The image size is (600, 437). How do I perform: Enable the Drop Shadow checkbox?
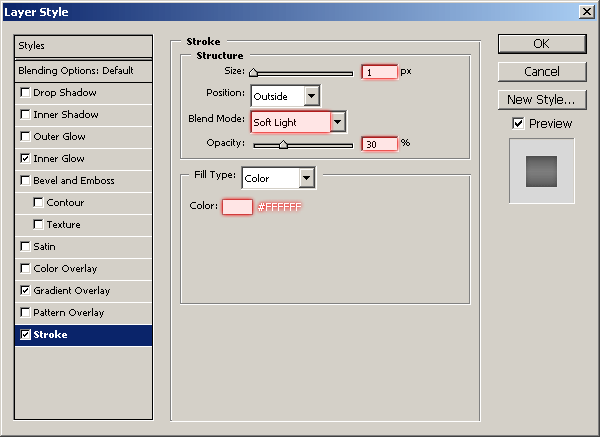(25, 93)
